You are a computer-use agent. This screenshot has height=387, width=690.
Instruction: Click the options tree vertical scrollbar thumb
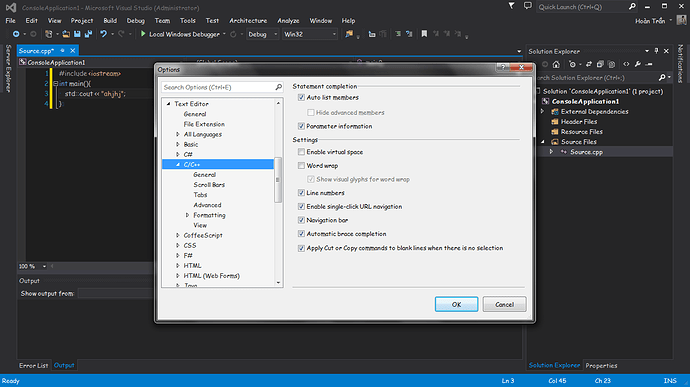click(x=278, y=180)
